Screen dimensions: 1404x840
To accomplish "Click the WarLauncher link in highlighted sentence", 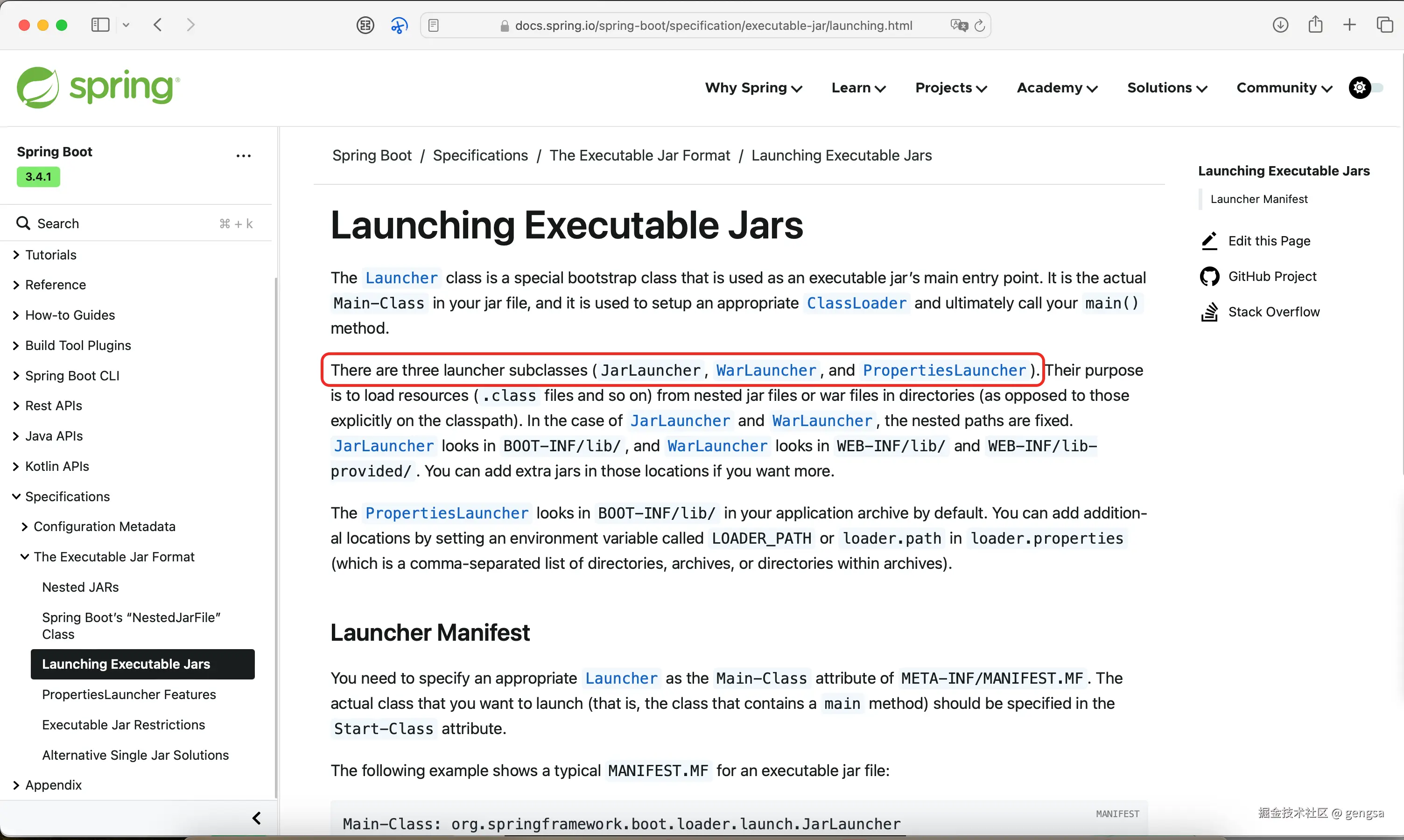I will click(x=765, y=370).
